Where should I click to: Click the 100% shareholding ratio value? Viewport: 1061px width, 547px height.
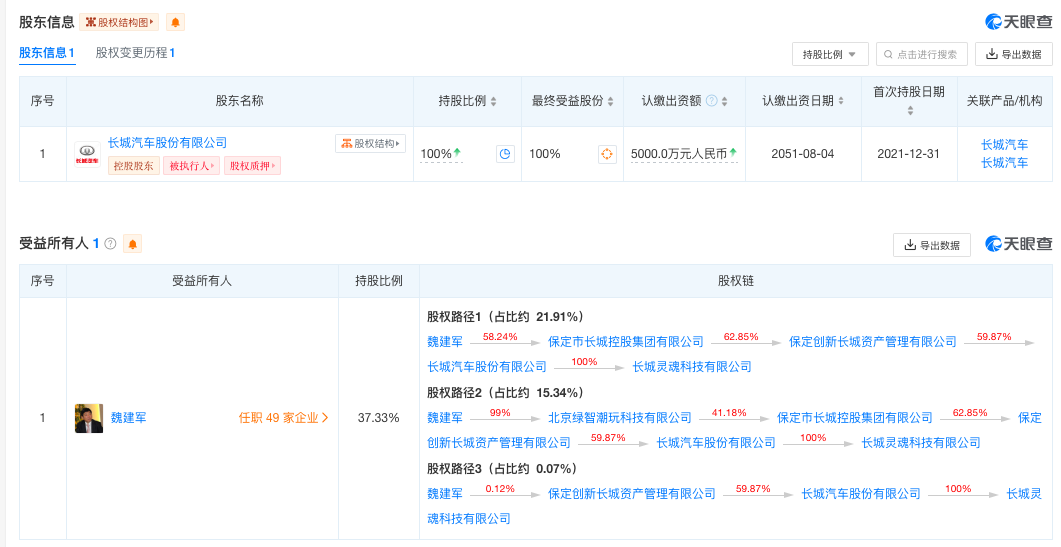coord(436,154)
